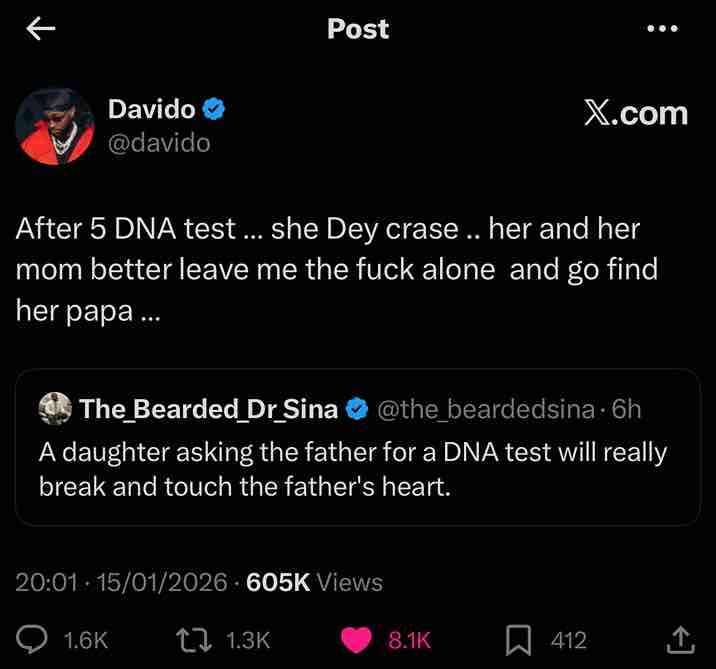Open the 605K Views analytics
The image size is (716, 669).
314,582
